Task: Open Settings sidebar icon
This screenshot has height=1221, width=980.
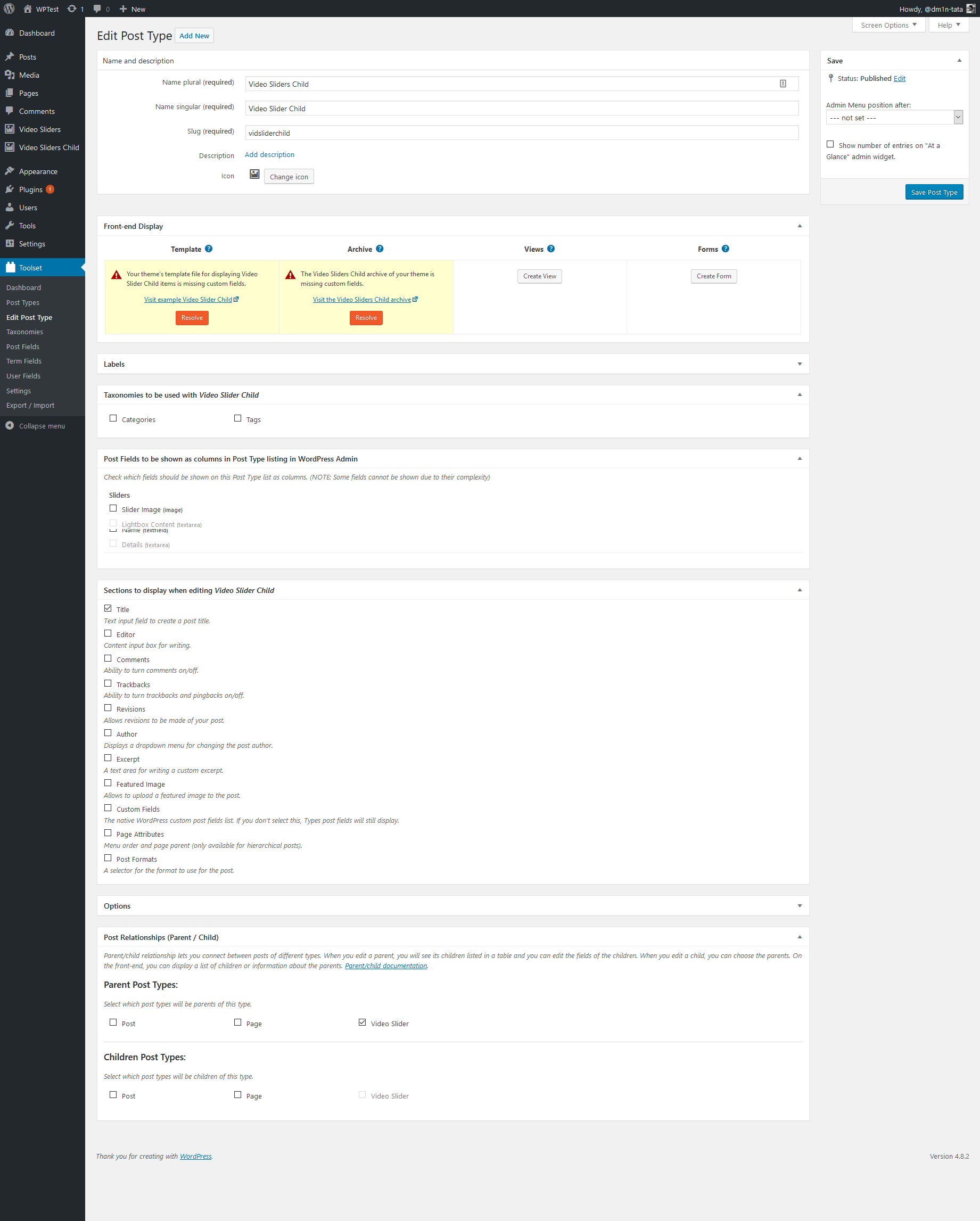Action: (x=10, y=244)
